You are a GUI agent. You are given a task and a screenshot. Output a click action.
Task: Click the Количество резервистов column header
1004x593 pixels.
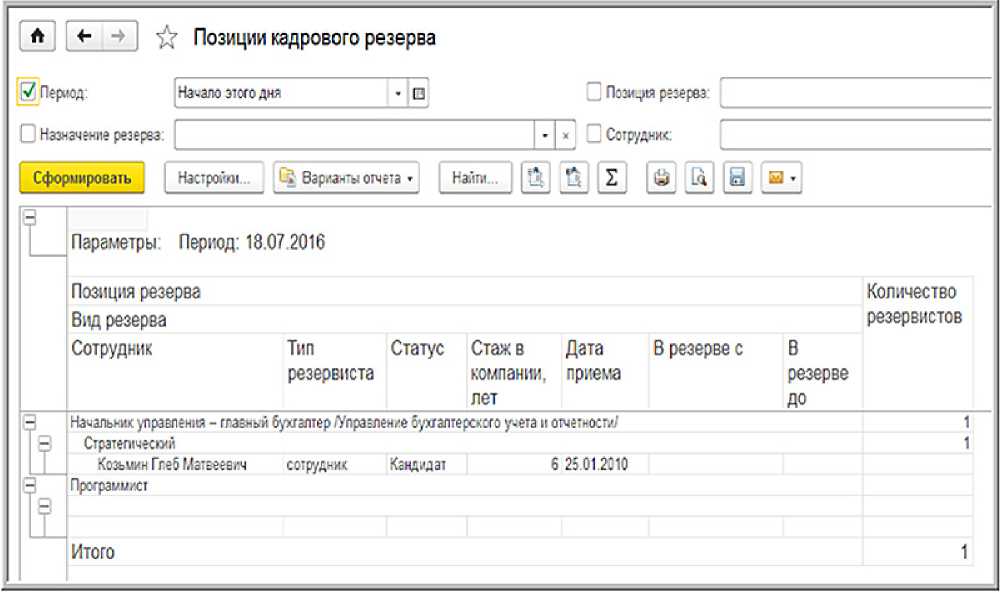tap(917, 343)
